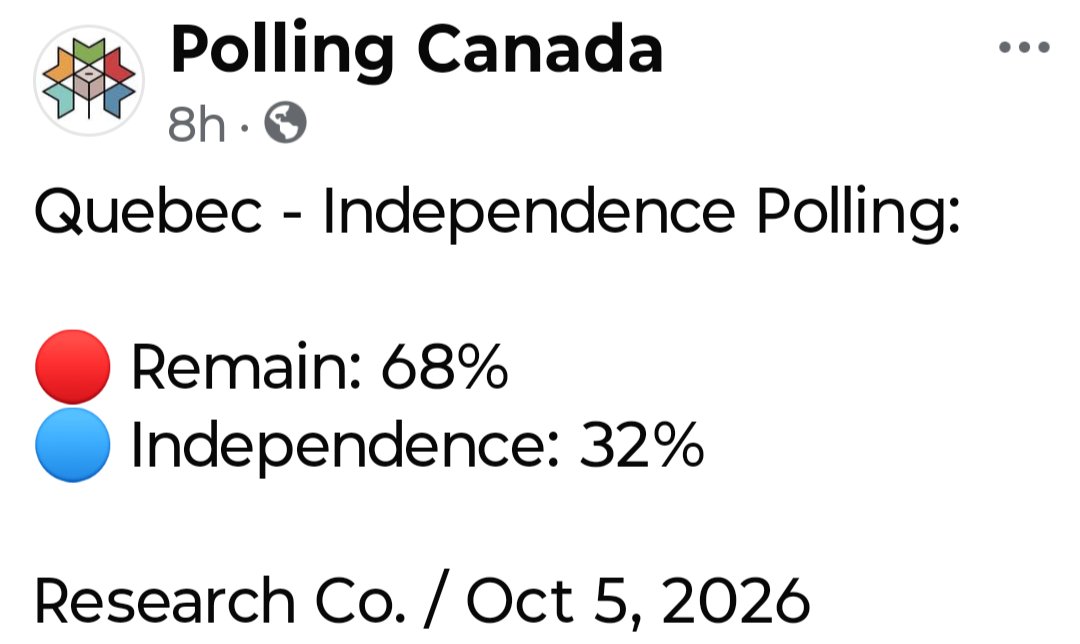Click the word Quebec in the headline
The image size is (1080, 644).
click(x=148, y=211)
